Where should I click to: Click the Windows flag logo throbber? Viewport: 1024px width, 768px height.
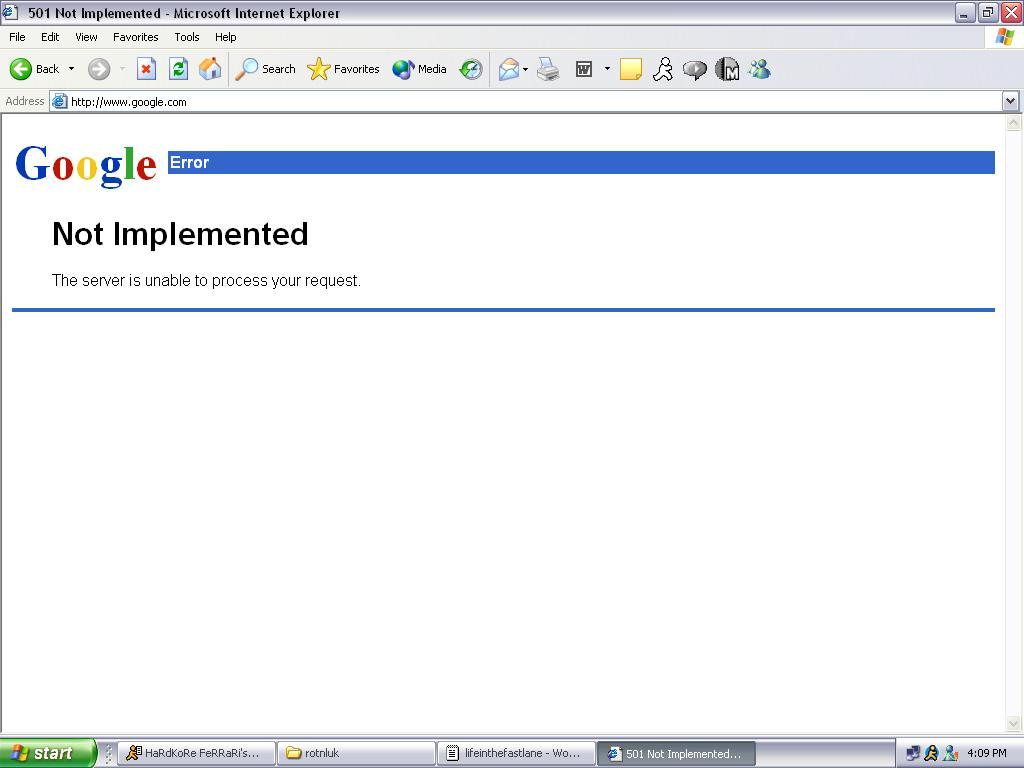click(x=1005, y=37)
